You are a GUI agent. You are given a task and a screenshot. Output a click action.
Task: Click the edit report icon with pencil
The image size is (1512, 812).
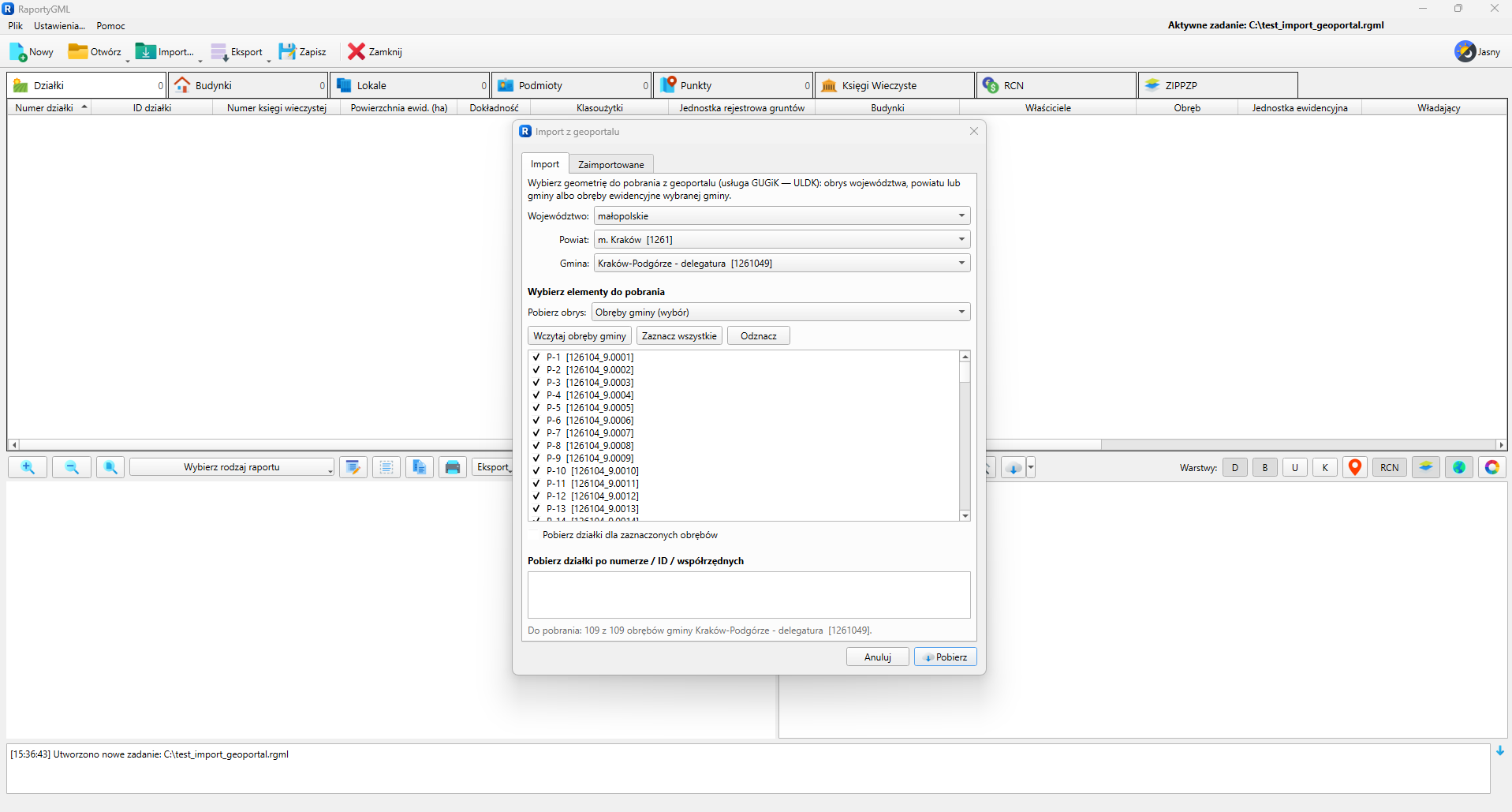(x=353, y=467)
